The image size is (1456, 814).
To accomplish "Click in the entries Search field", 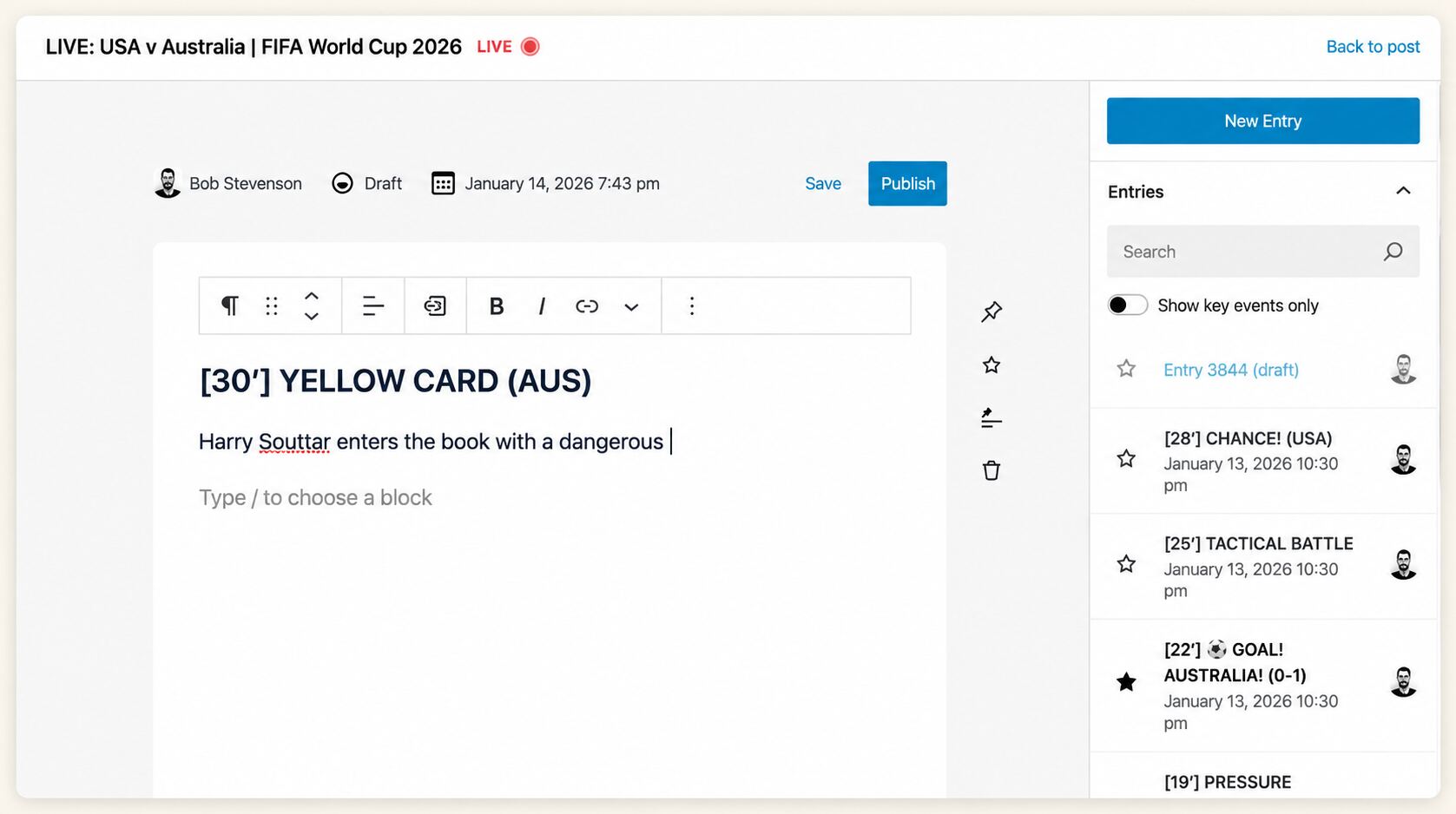I will tap(1262, 252).
